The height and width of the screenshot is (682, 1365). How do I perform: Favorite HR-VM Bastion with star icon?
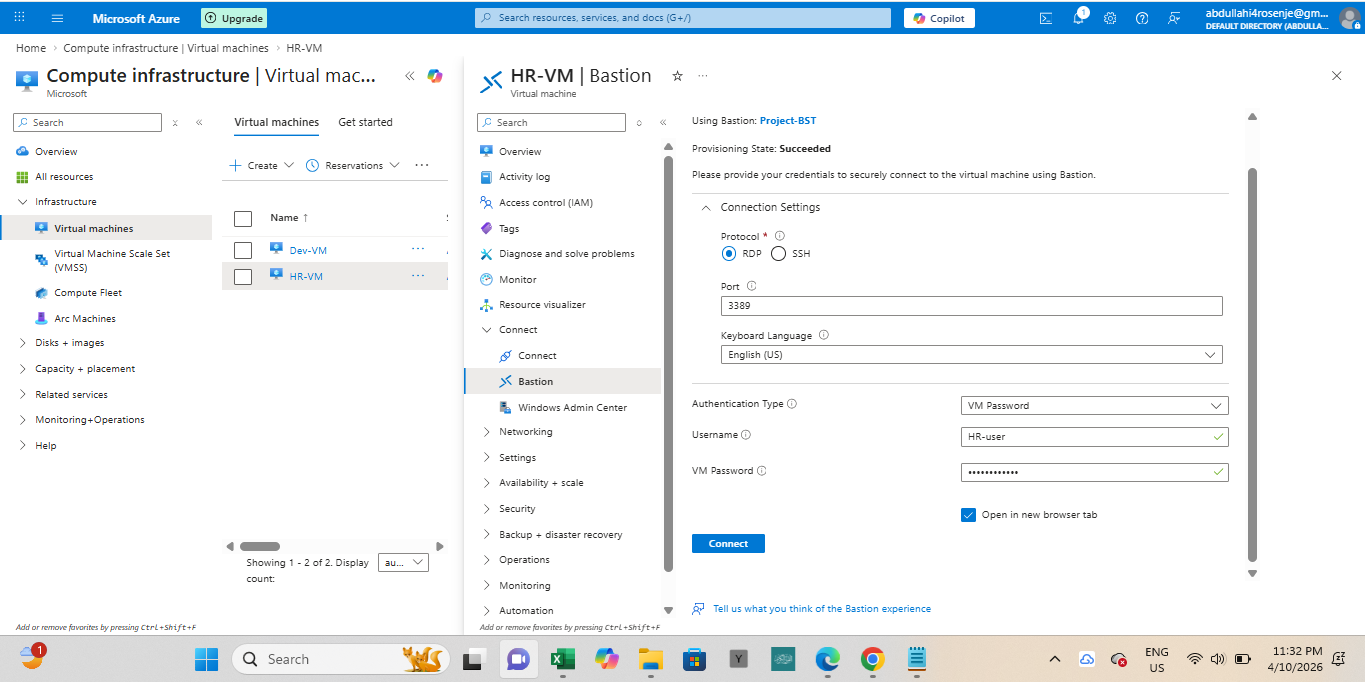pyautogui.click(x=677, y=76)
